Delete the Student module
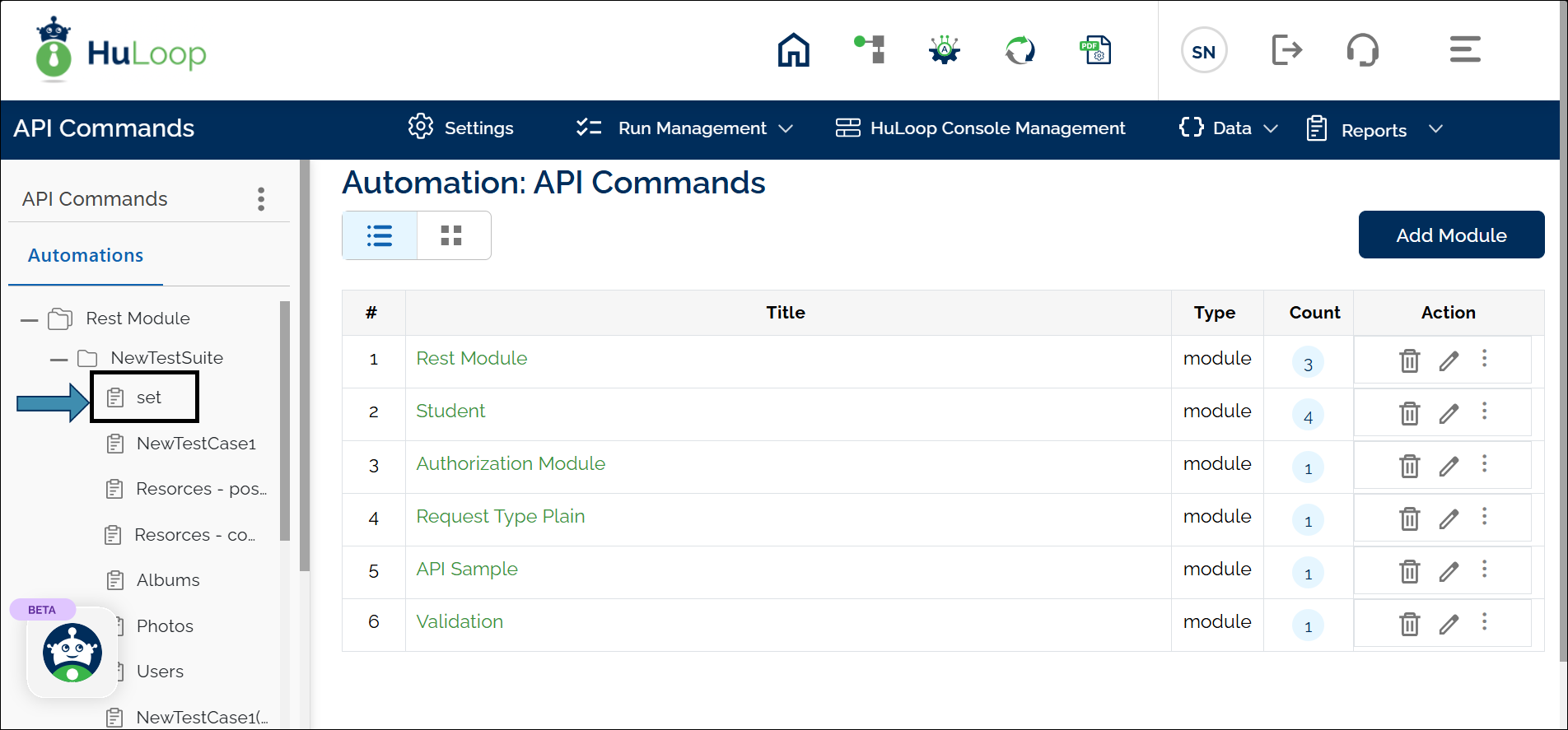The width and height of the screenshot is (1568, 730). (x=1409, y=413)
